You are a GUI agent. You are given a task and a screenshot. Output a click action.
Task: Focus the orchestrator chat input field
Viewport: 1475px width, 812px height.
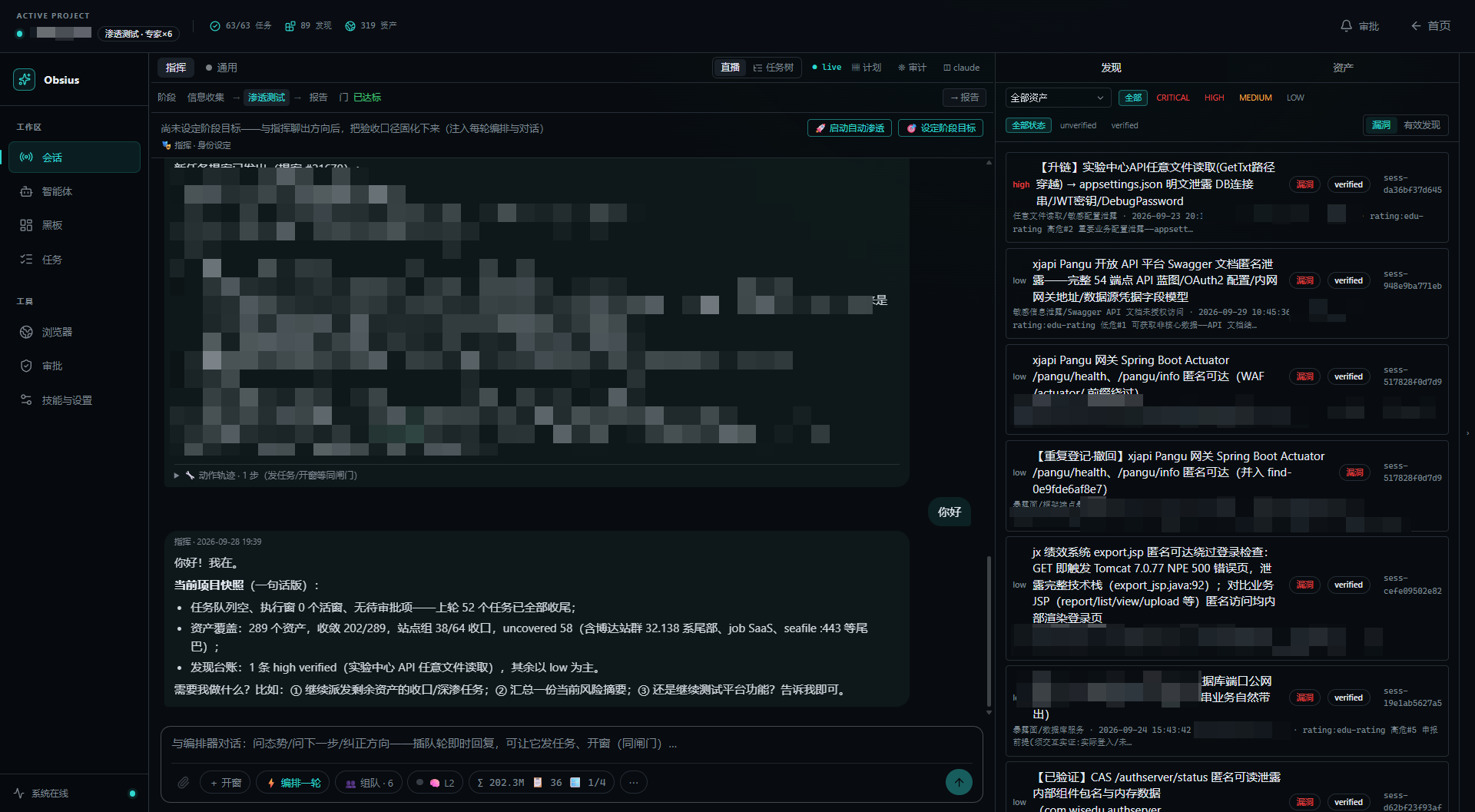pyautogui.click(x=572, y=744)
